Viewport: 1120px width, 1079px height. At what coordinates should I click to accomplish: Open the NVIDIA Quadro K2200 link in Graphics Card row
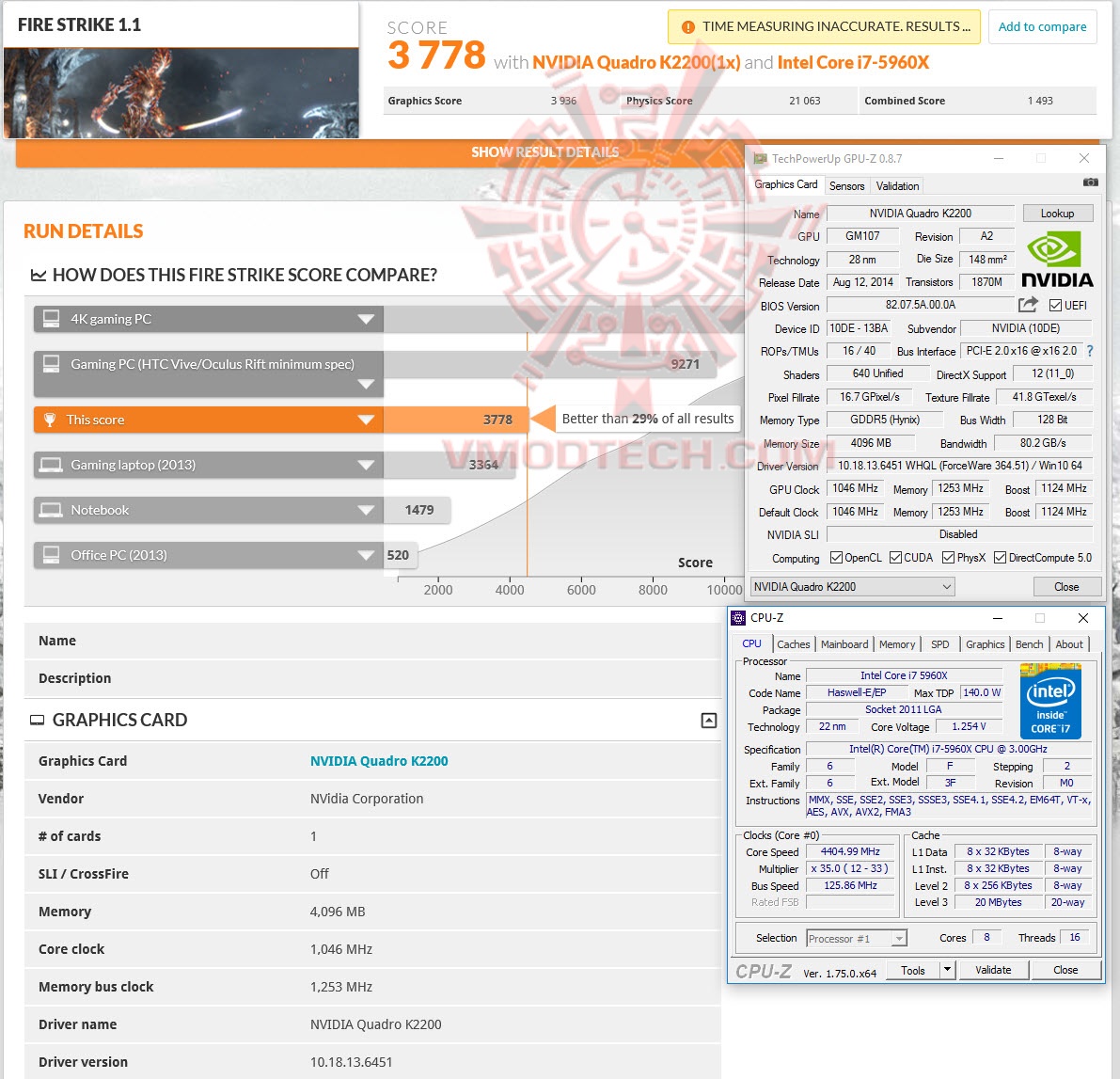(x=379, y=761)
